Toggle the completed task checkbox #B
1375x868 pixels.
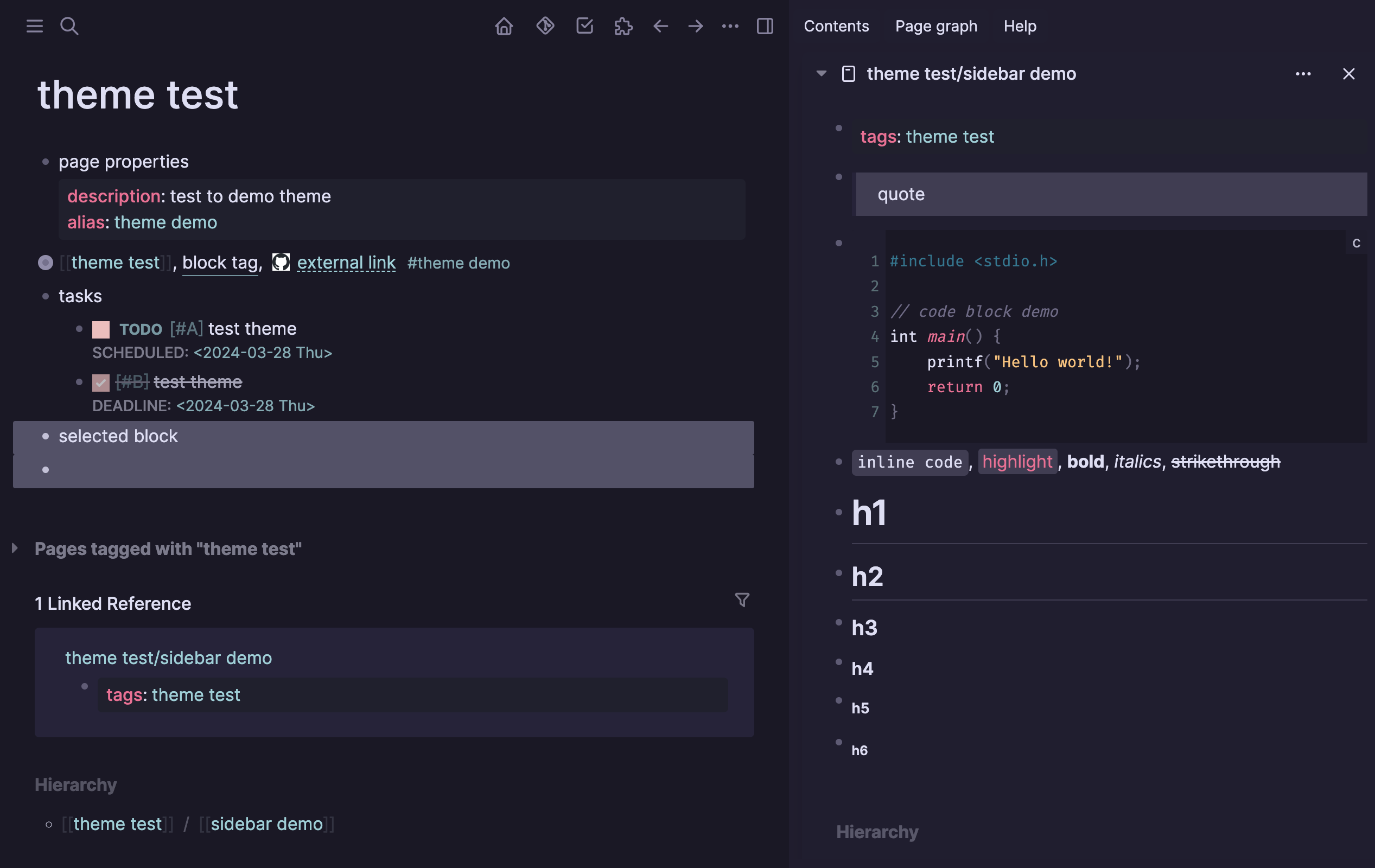tap(100, 382)
